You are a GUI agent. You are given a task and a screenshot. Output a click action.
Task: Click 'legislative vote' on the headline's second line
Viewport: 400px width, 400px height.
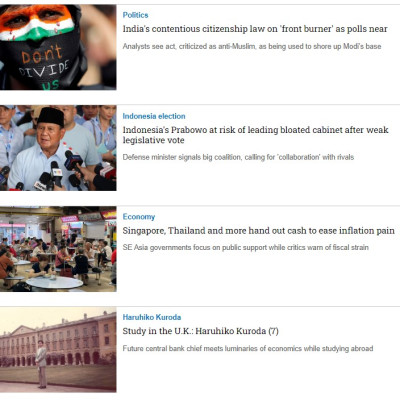click(x=153, y=140)
